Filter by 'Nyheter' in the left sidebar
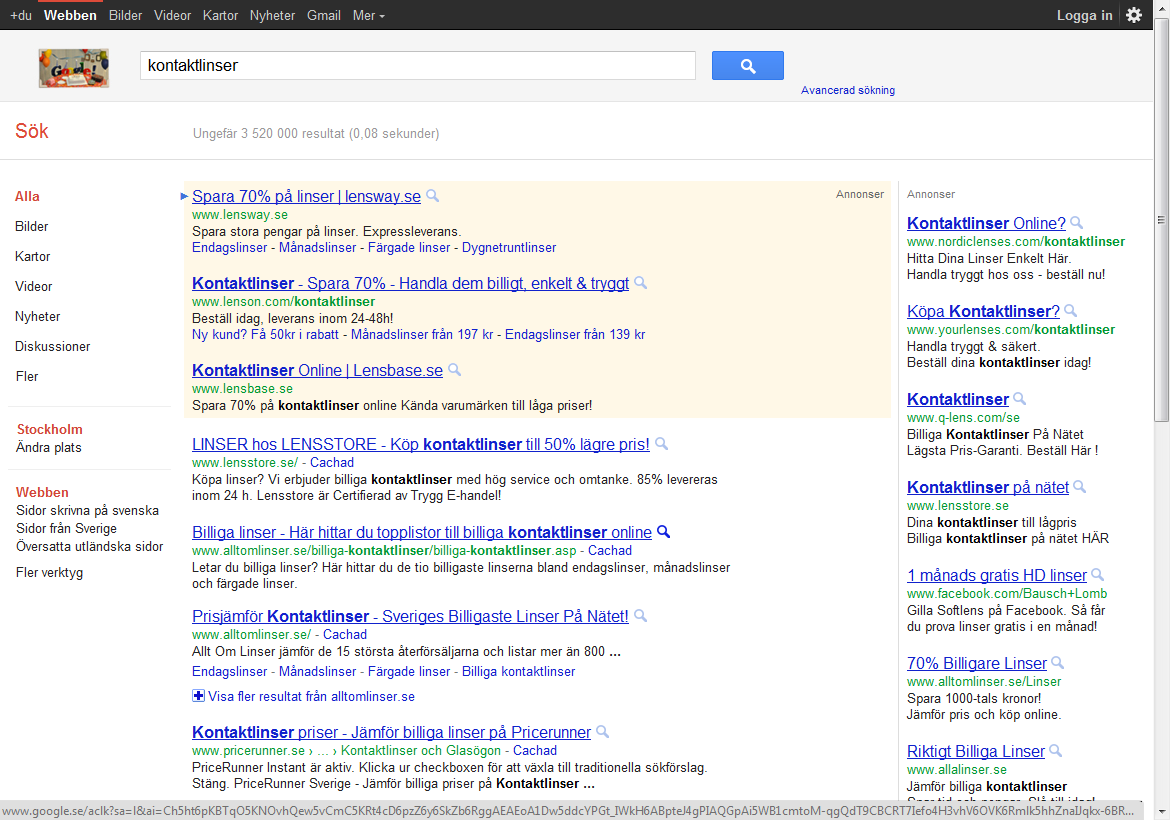The image size is (1170, 820). [37, 316]
